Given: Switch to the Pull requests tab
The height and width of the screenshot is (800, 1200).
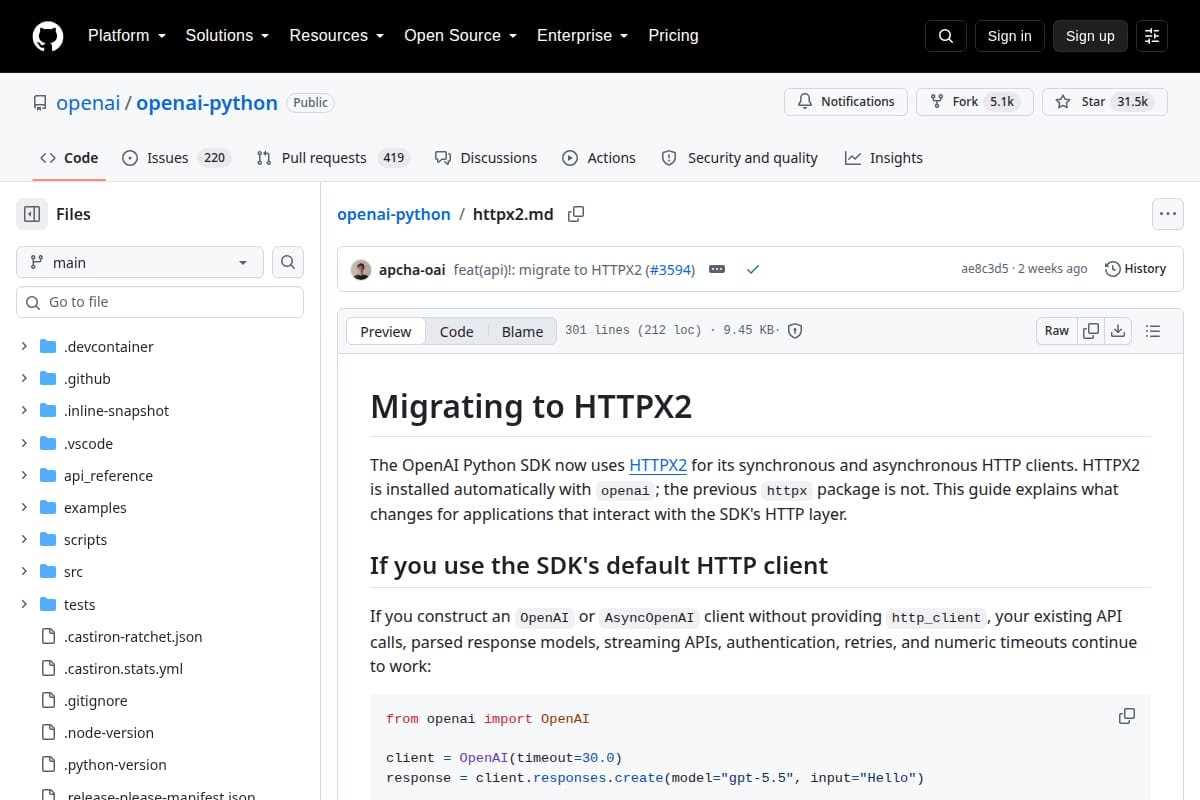Looking at the screenshot, I should tap(332, 158).
